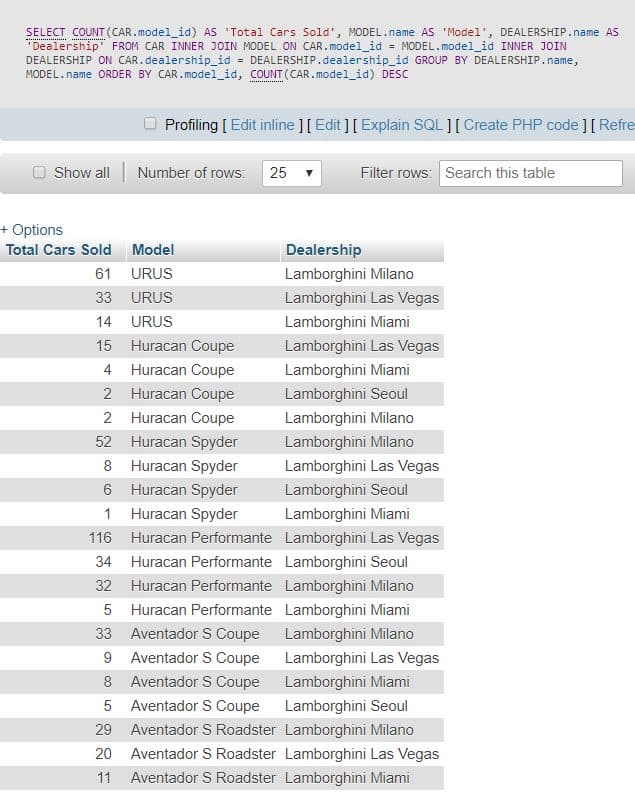This screenshot has width=635, height=794.
Task: Expand the + Options link
Action: [32, 230]
